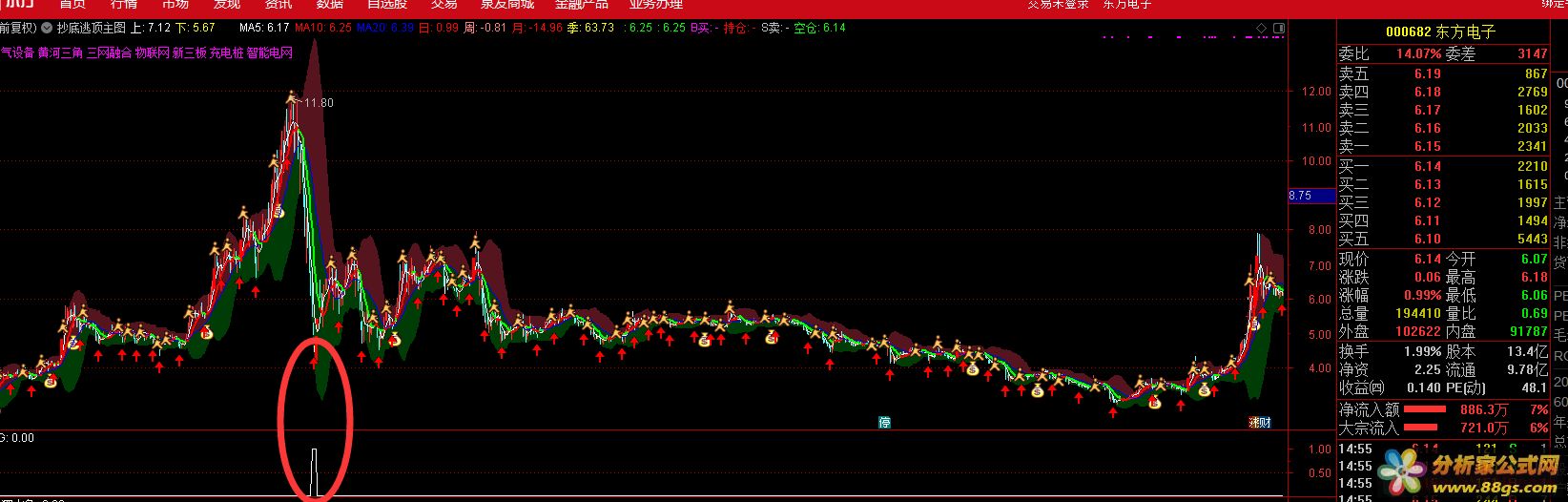Viewport: 1568px width, 502px height.
Task: Click the 买四 price 6.11
Action: click(1427, 220)
